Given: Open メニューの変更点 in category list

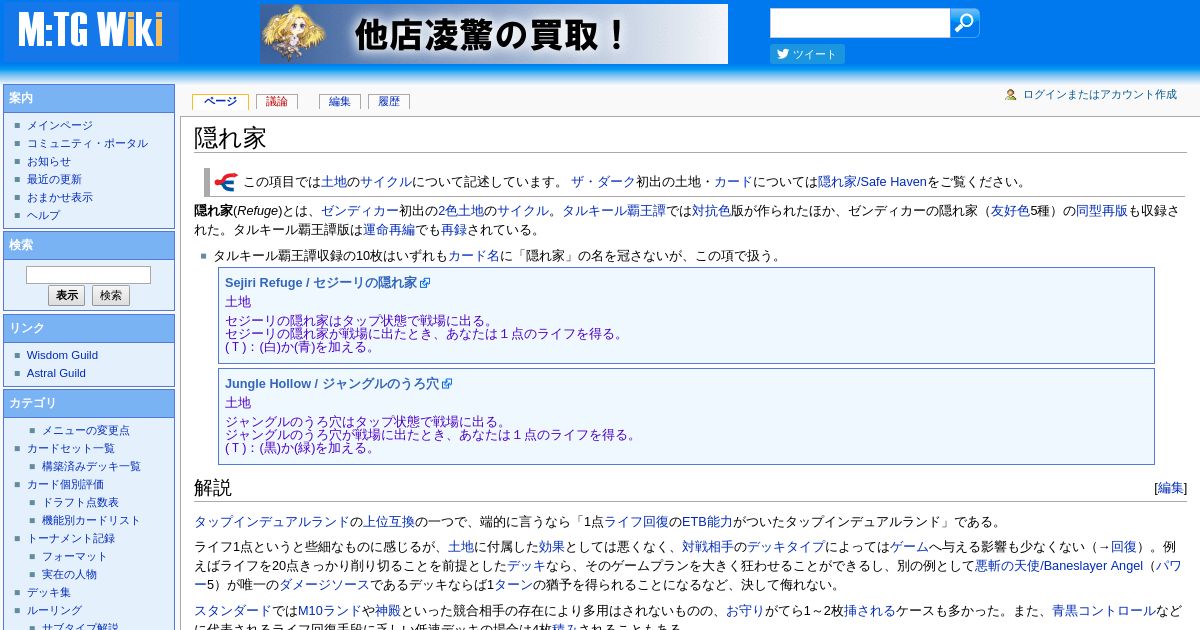Looking at the screenshot, I should (86, 431).
